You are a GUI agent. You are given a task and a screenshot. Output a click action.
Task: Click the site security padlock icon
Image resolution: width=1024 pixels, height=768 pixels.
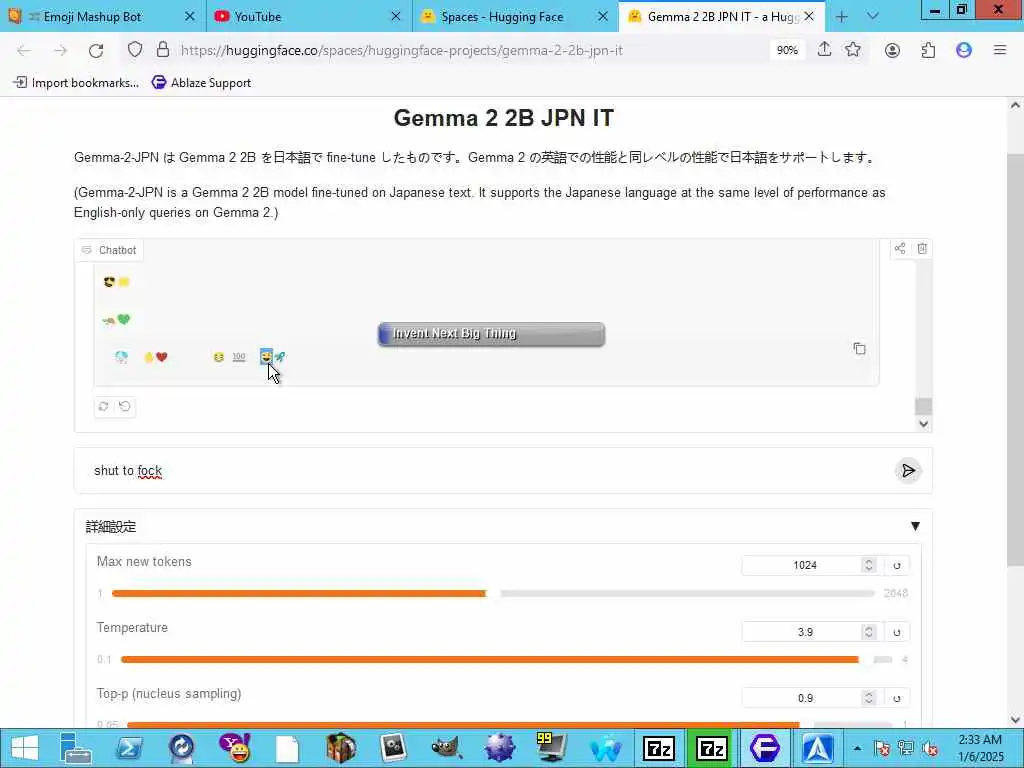pyautogui.click(x=163, y=50)
